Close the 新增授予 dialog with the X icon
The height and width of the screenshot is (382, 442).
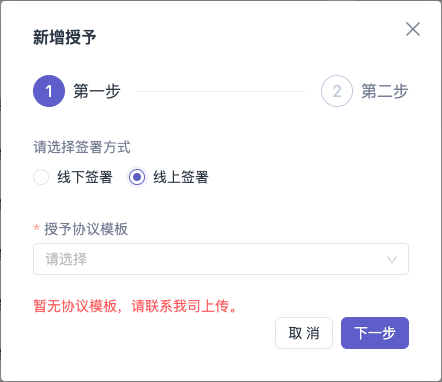point(413,29)
